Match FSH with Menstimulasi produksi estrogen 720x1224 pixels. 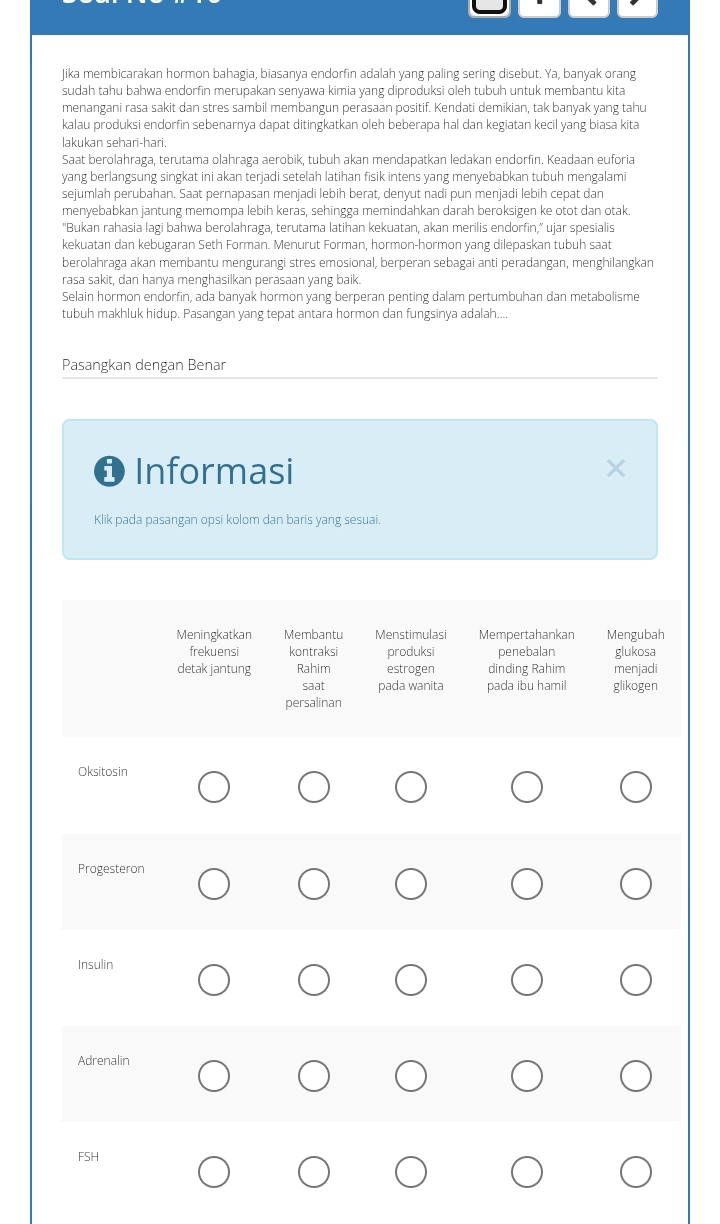(x=411, y=1172)
